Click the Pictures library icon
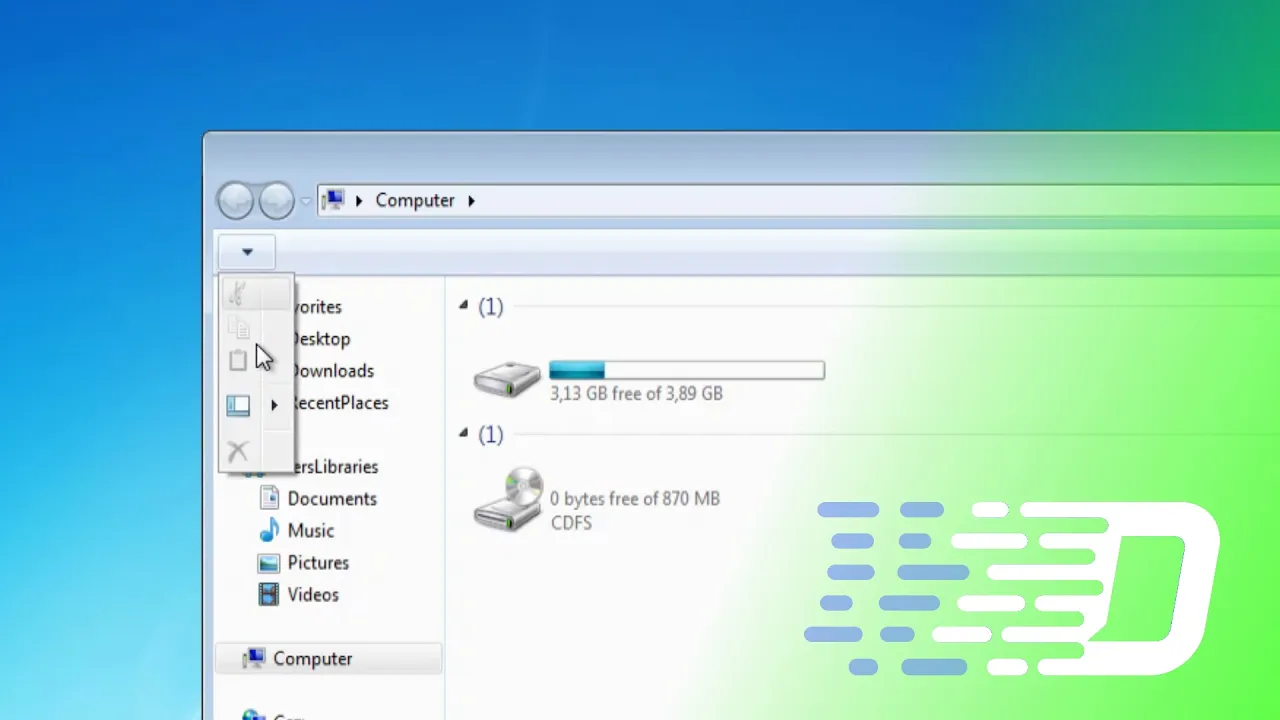The image size is (1280, 720). [x=269, y=563]
